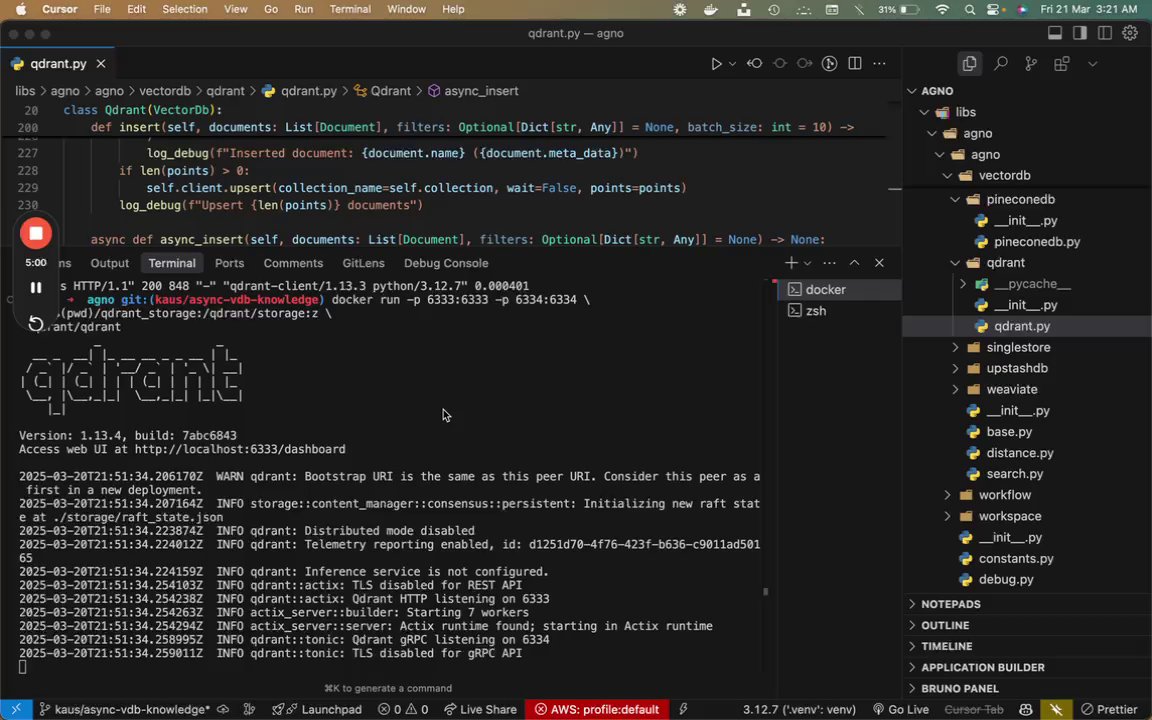Click Go Live in status bar
Image resolution: width=1152 pixels, height=720 pixels.
click(x=901, y=710)
